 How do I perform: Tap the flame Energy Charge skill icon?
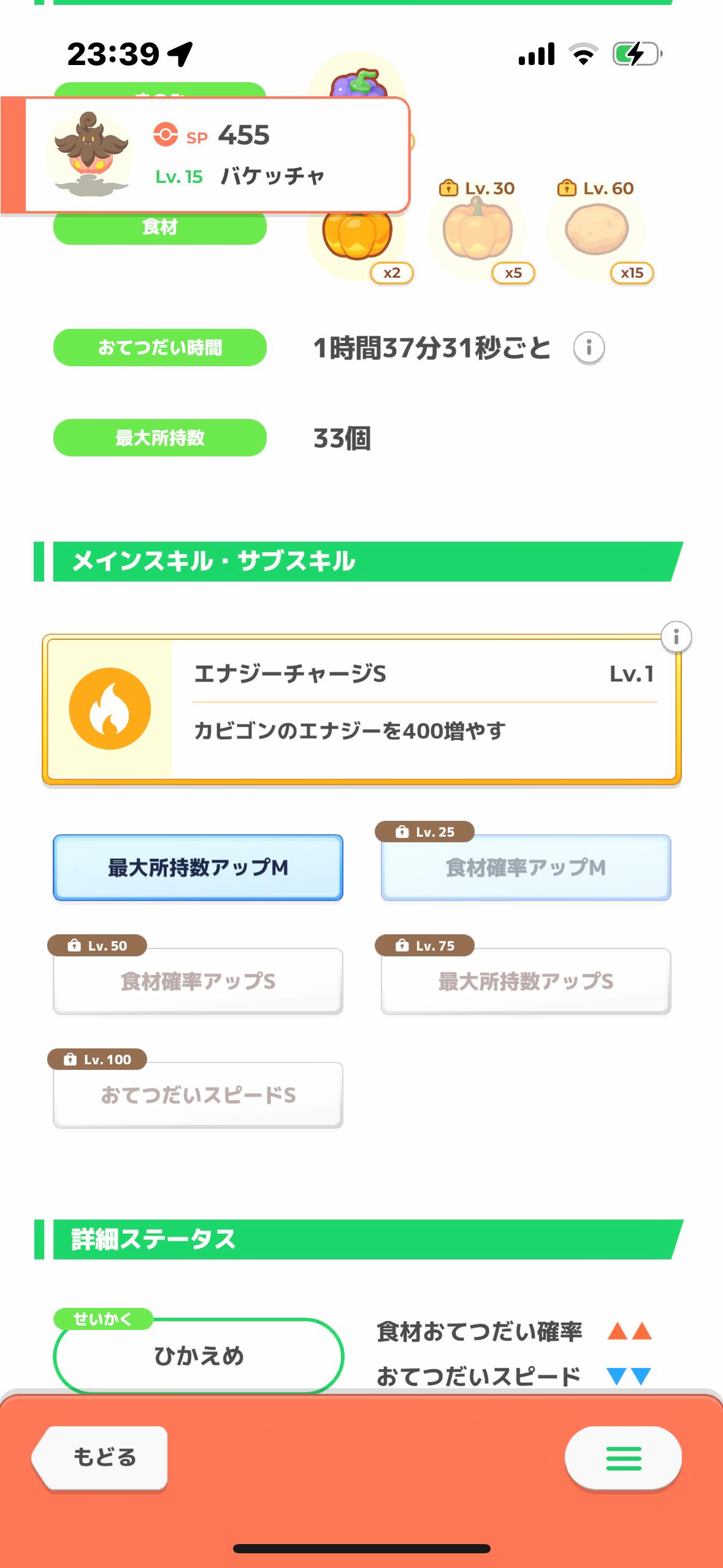(110, 709)
